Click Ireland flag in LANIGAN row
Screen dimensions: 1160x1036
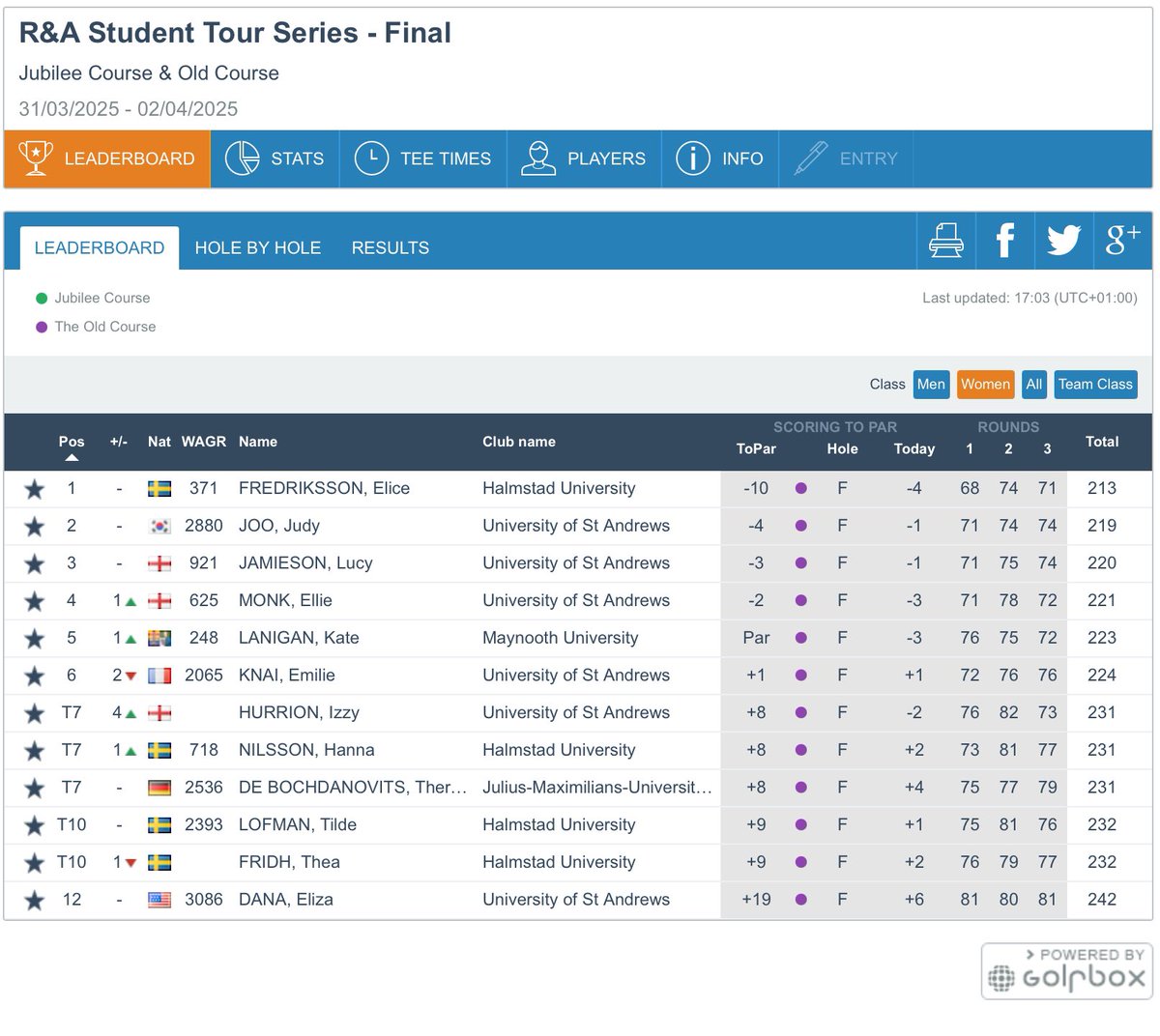[159, 638]
